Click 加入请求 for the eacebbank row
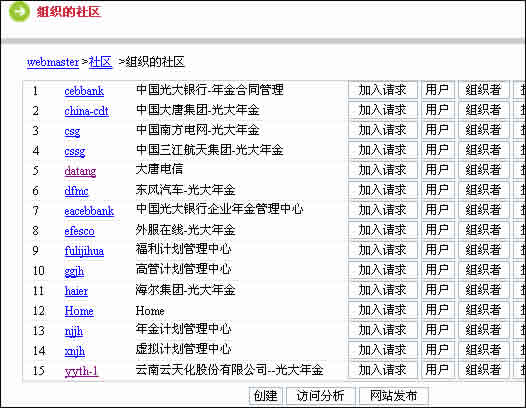Viewport: 526px width, 408px height. (x=383, y=210)
